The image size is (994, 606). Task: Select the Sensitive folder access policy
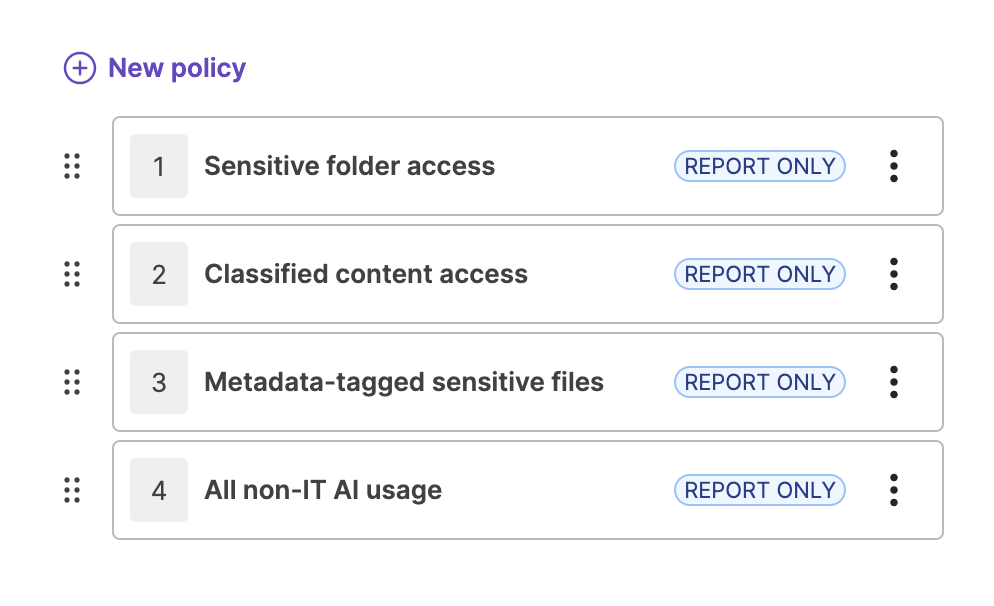pos(349,166)
